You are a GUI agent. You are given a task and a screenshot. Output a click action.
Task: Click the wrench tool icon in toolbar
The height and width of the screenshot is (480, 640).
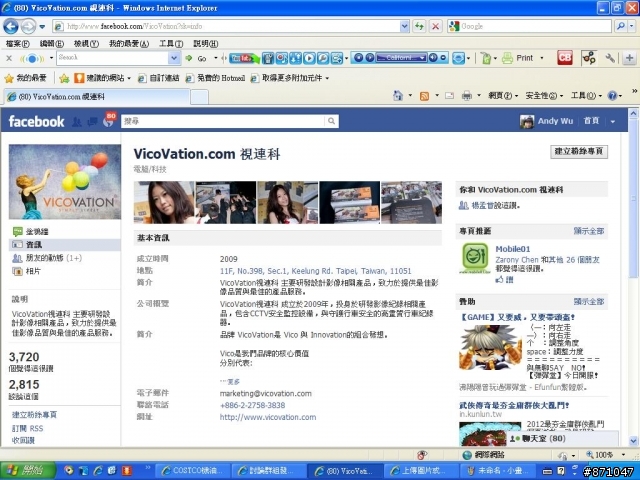[610, 58]
